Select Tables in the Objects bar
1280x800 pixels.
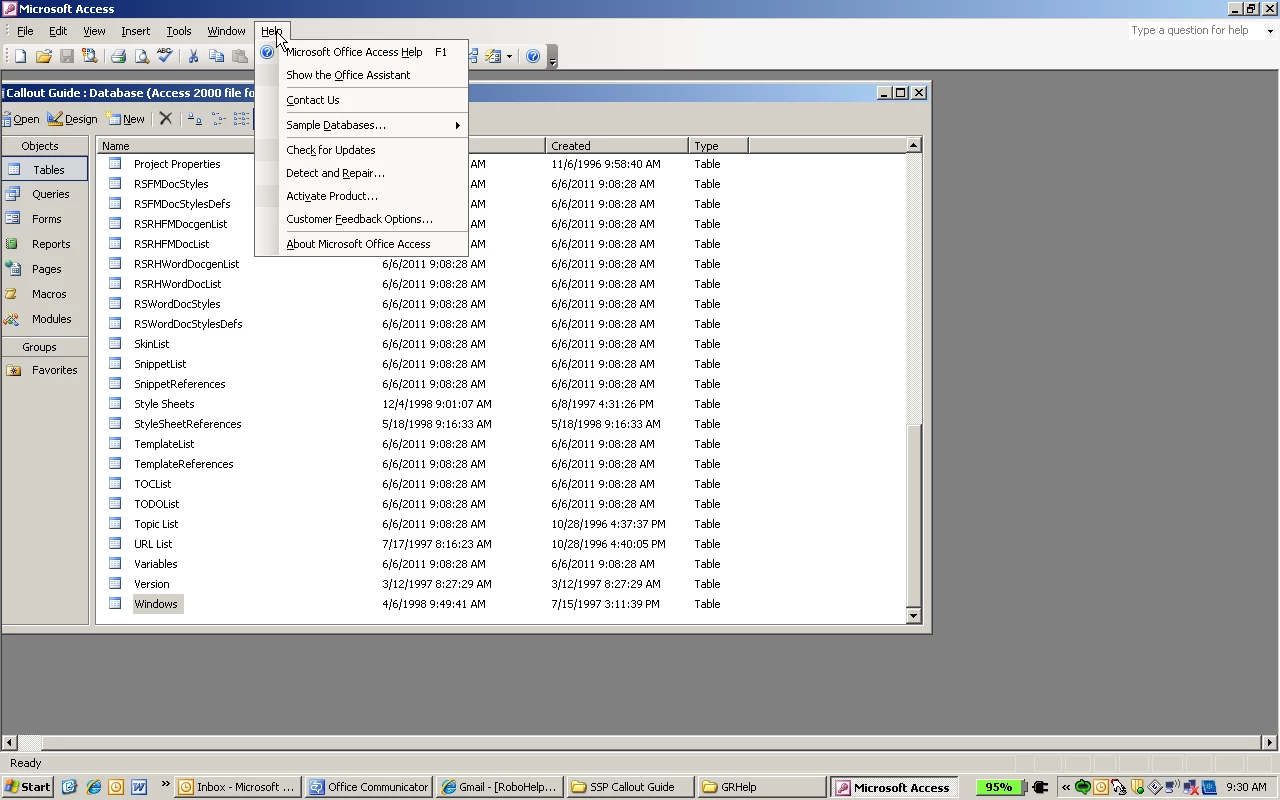click(45, 170)
